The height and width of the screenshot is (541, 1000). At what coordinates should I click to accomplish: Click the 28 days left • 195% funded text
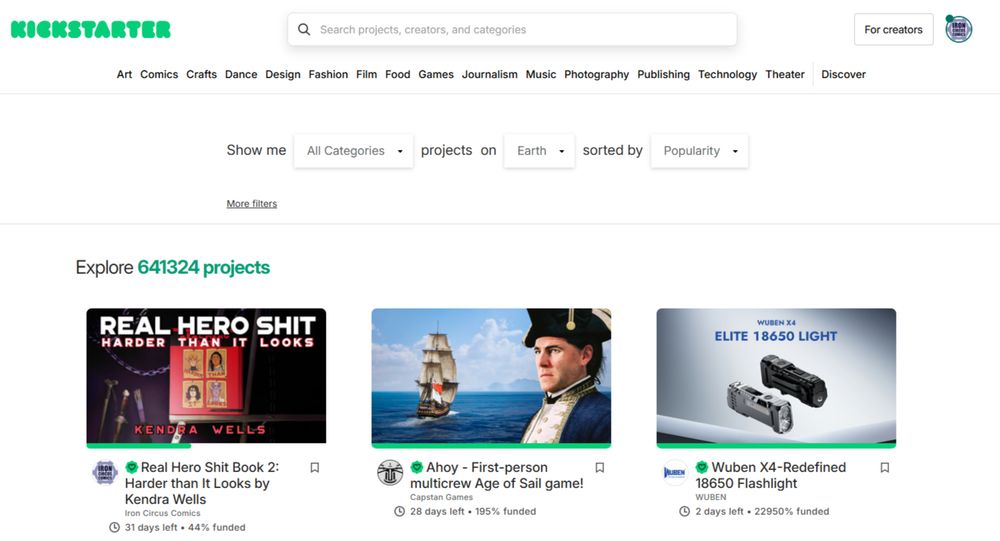pyautogui.click(x=473, y=512)
